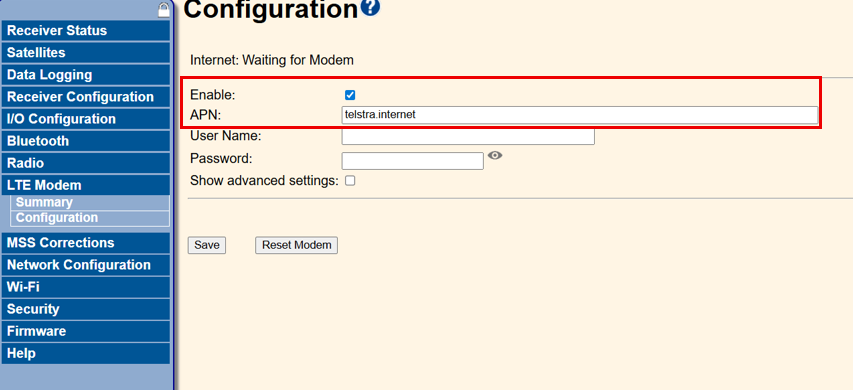
Task: Open the Firmware menu item
Action: coord(86,331)
